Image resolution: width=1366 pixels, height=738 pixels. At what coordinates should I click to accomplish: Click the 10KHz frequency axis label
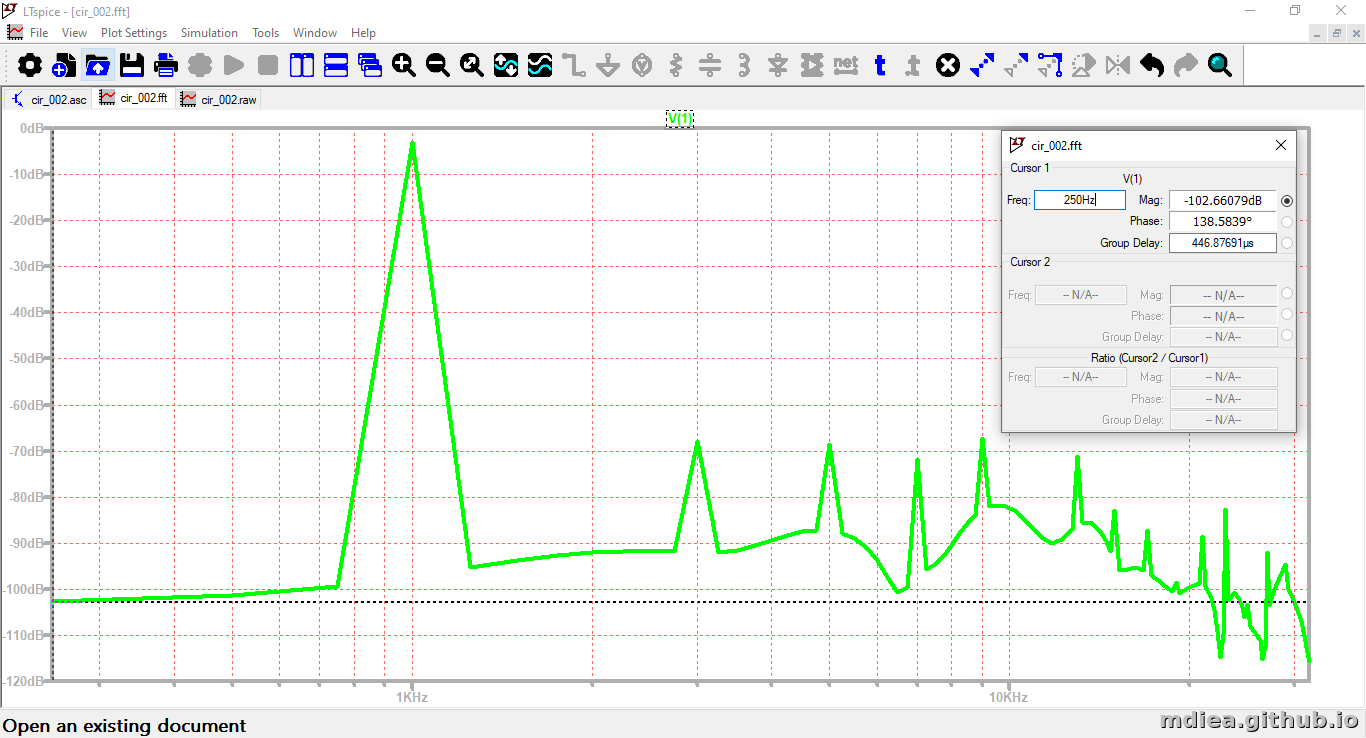(x=1008, y=697)
